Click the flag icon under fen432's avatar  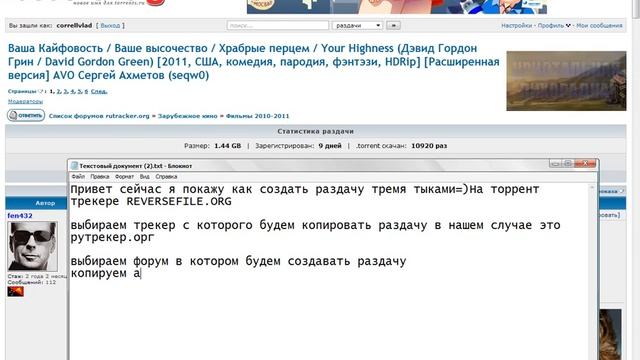tap(16, 291)
